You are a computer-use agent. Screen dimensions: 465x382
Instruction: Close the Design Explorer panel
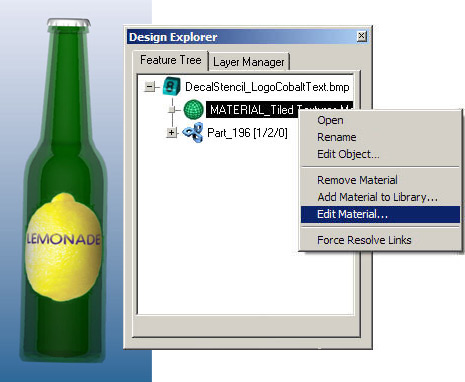[x=362, y=36]
